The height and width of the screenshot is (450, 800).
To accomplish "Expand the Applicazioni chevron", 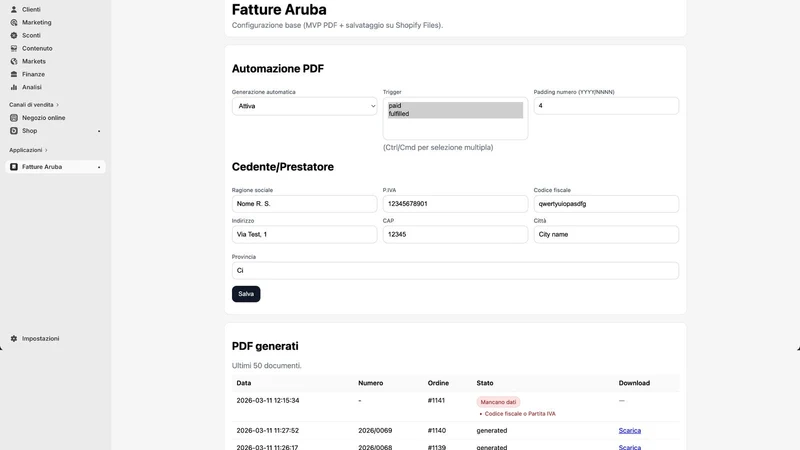I will [46, 150].
